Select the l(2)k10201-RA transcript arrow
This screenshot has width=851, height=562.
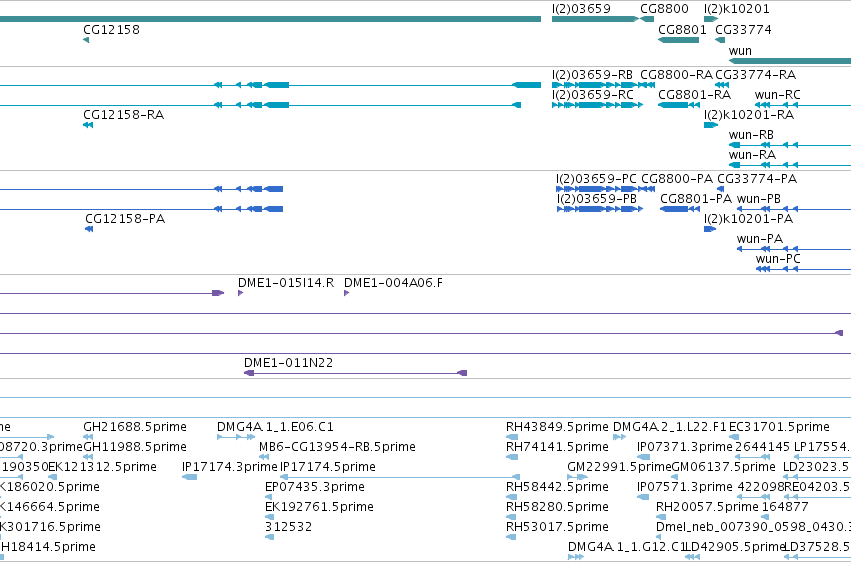tap(711, 125)
